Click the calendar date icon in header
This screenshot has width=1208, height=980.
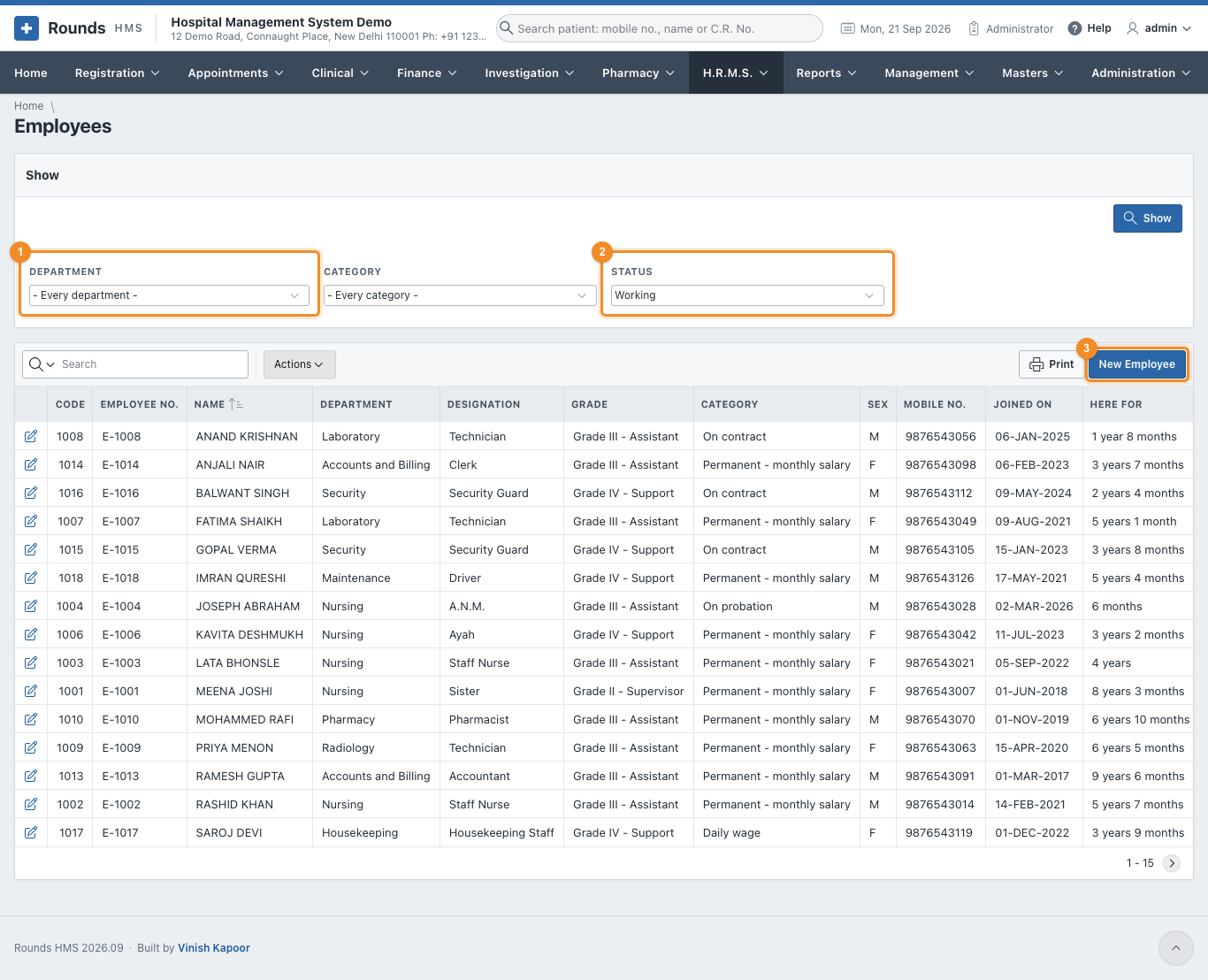click(847, 28)
